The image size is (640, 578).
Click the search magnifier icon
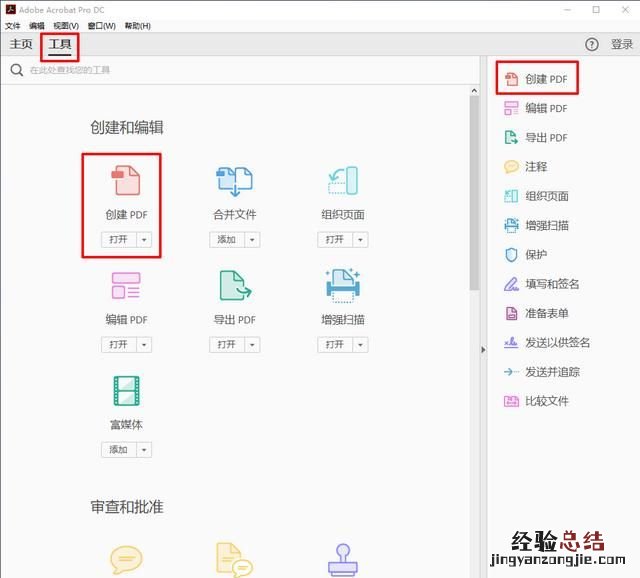(x=17, y=70)
